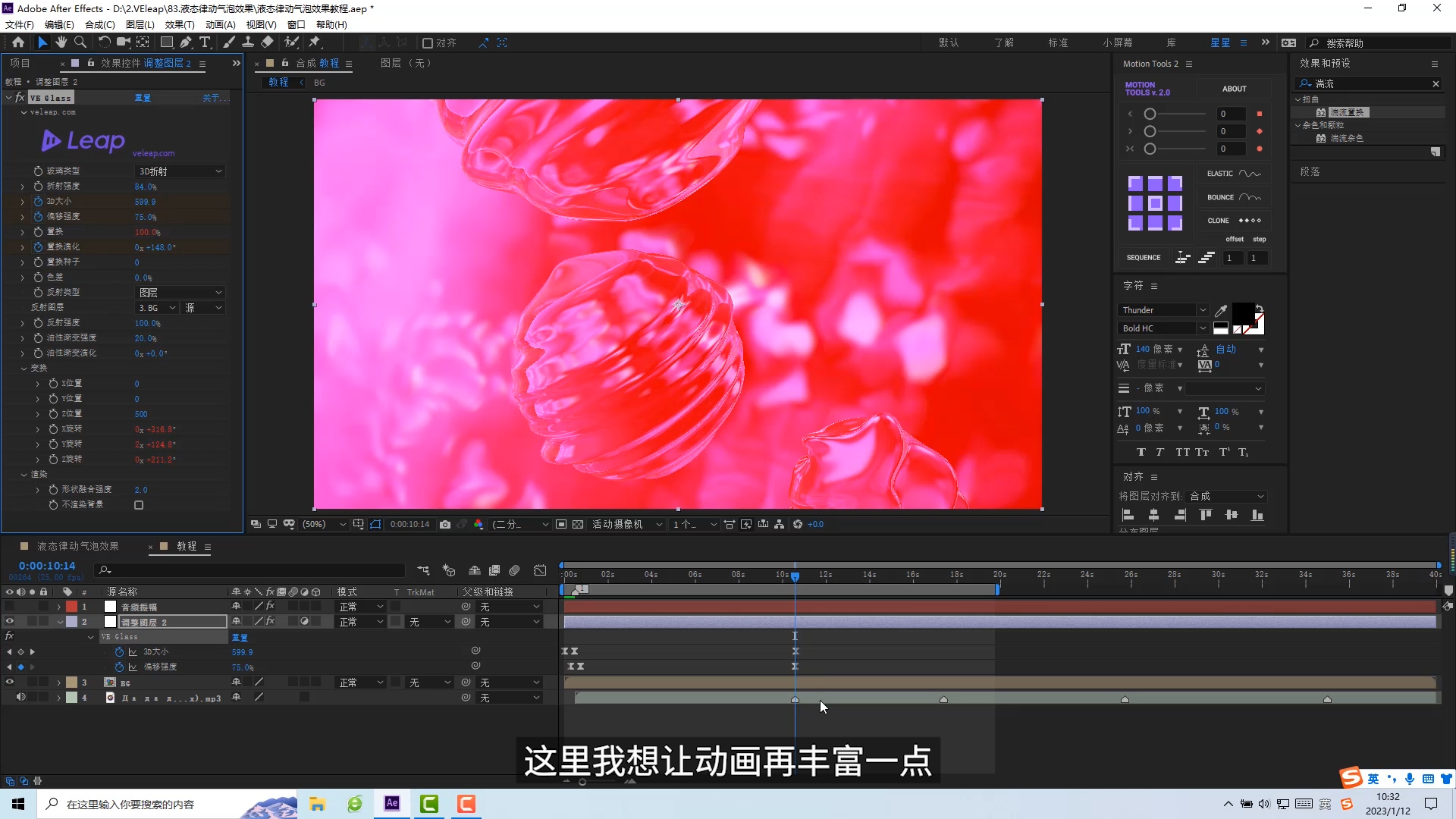Open the viewer zoom 50% dropdown
The image size is (1456, 819).
pos(324,524)
